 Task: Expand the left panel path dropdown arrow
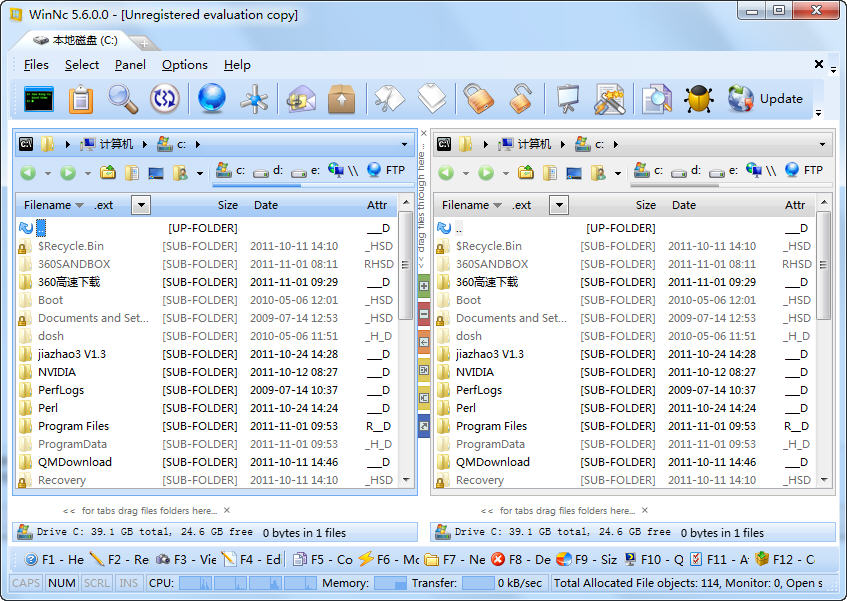405,144
